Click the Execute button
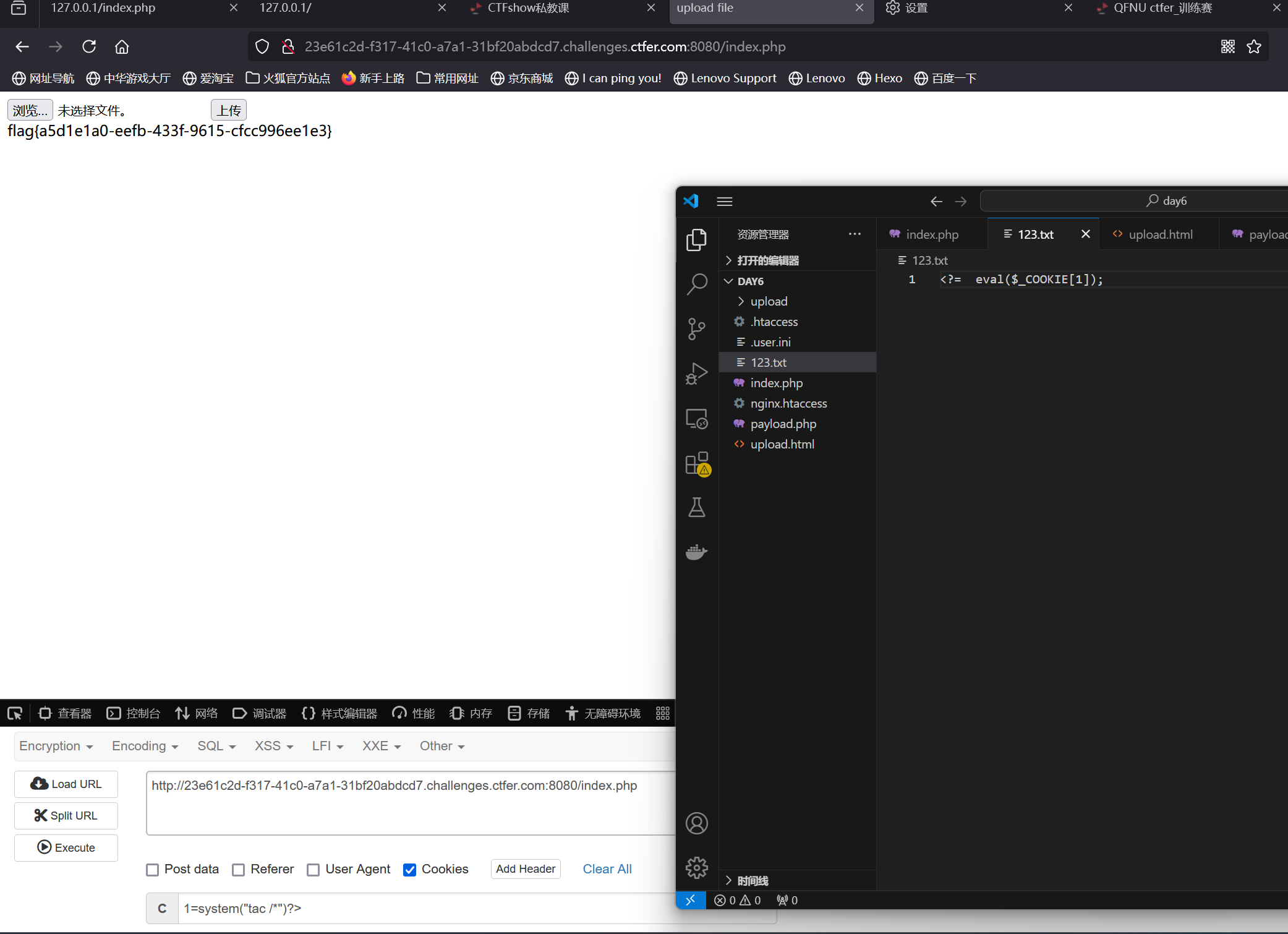 [x=66, y=847]
